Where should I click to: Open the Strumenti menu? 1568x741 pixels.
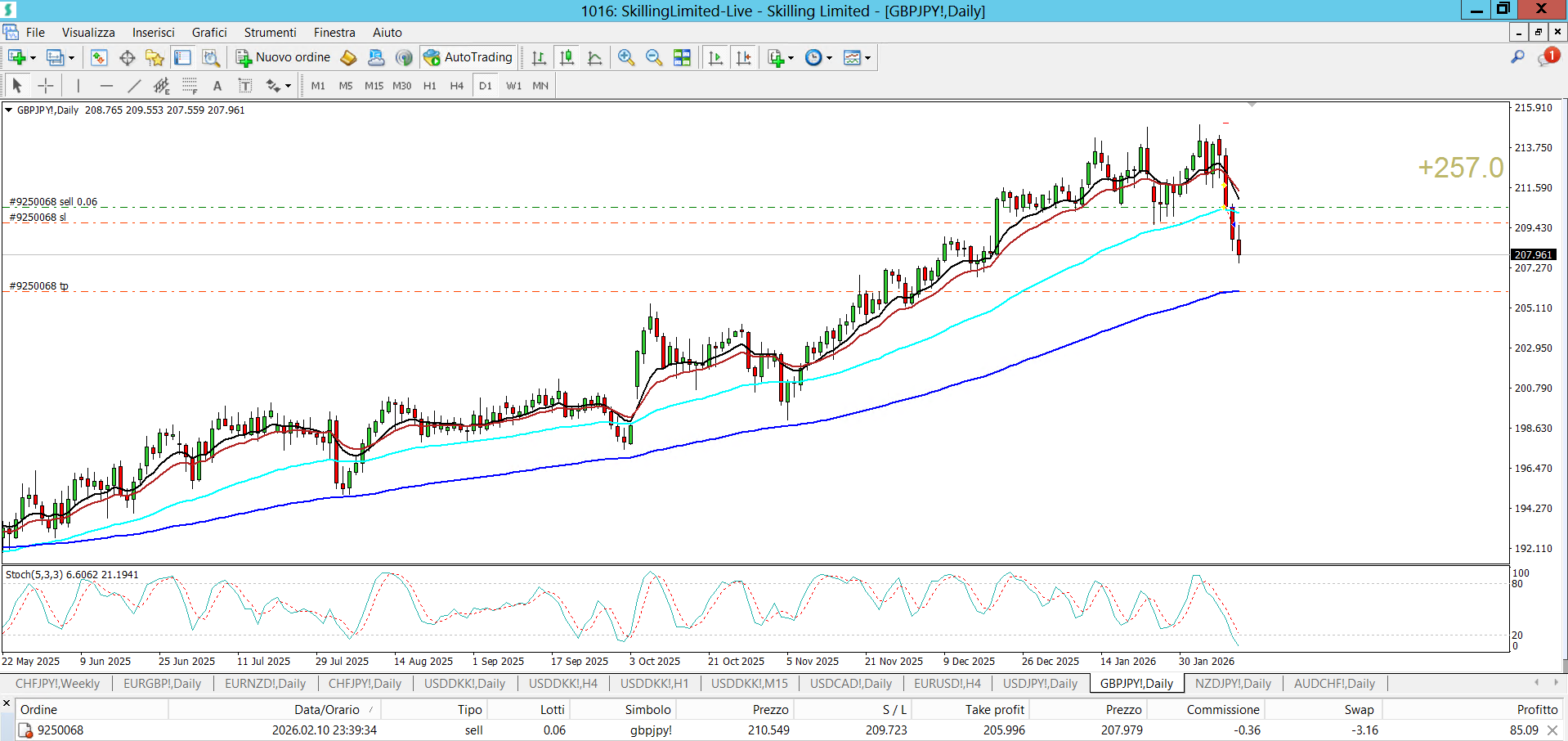coord(270,33)
